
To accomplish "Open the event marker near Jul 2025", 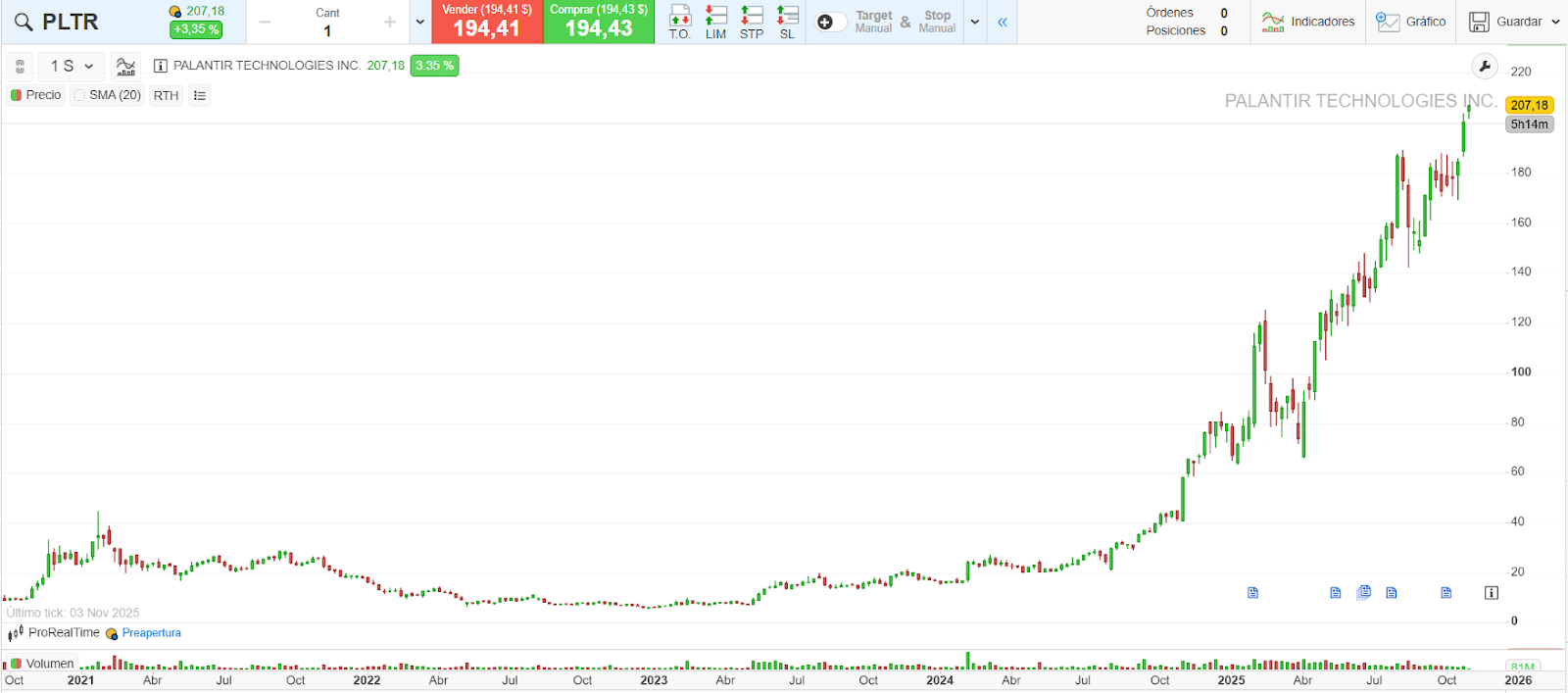I will 1391,592.
